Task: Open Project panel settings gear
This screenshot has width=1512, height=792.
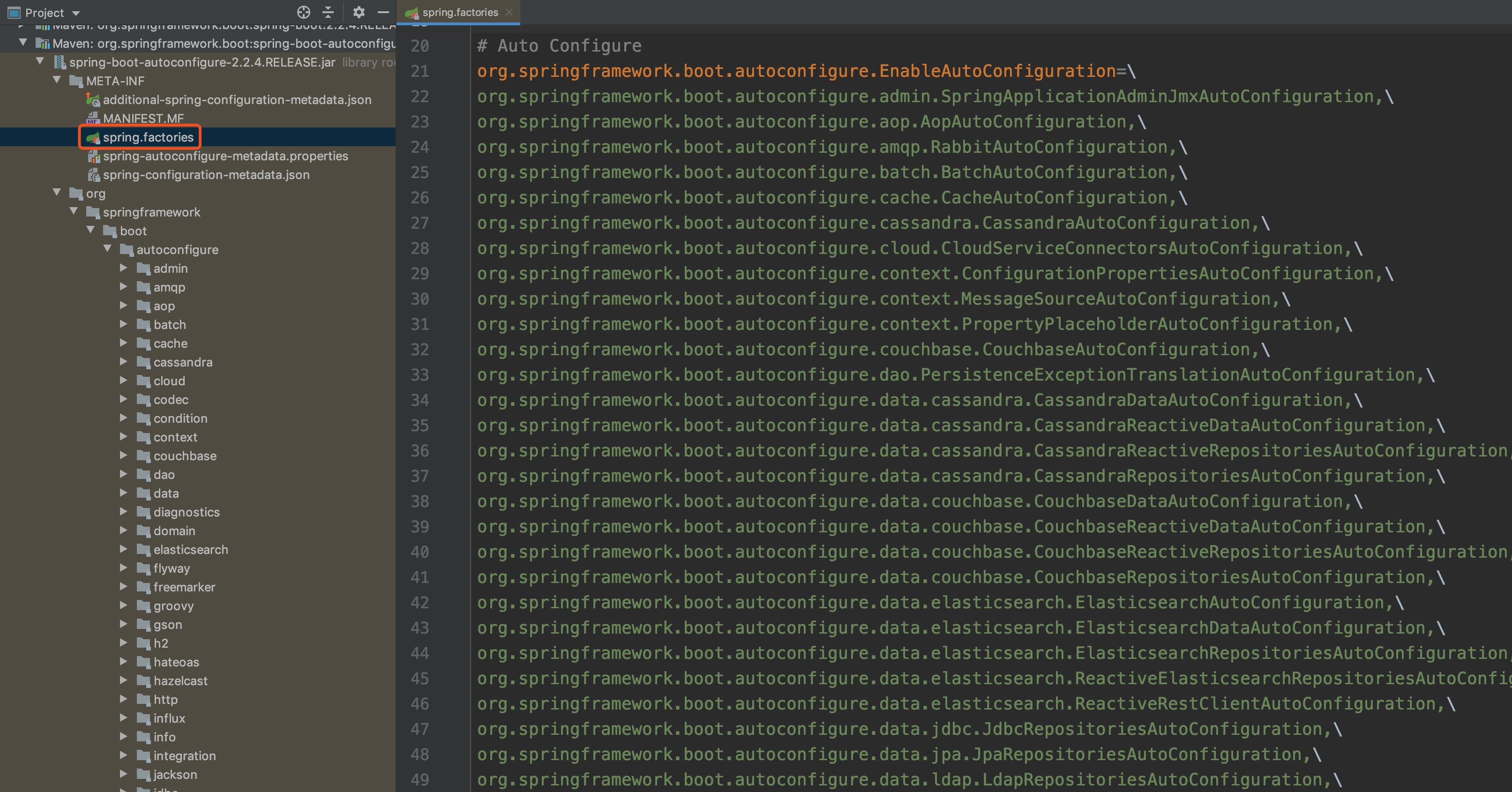Action: pyautogui.click(x=359, y=12)
